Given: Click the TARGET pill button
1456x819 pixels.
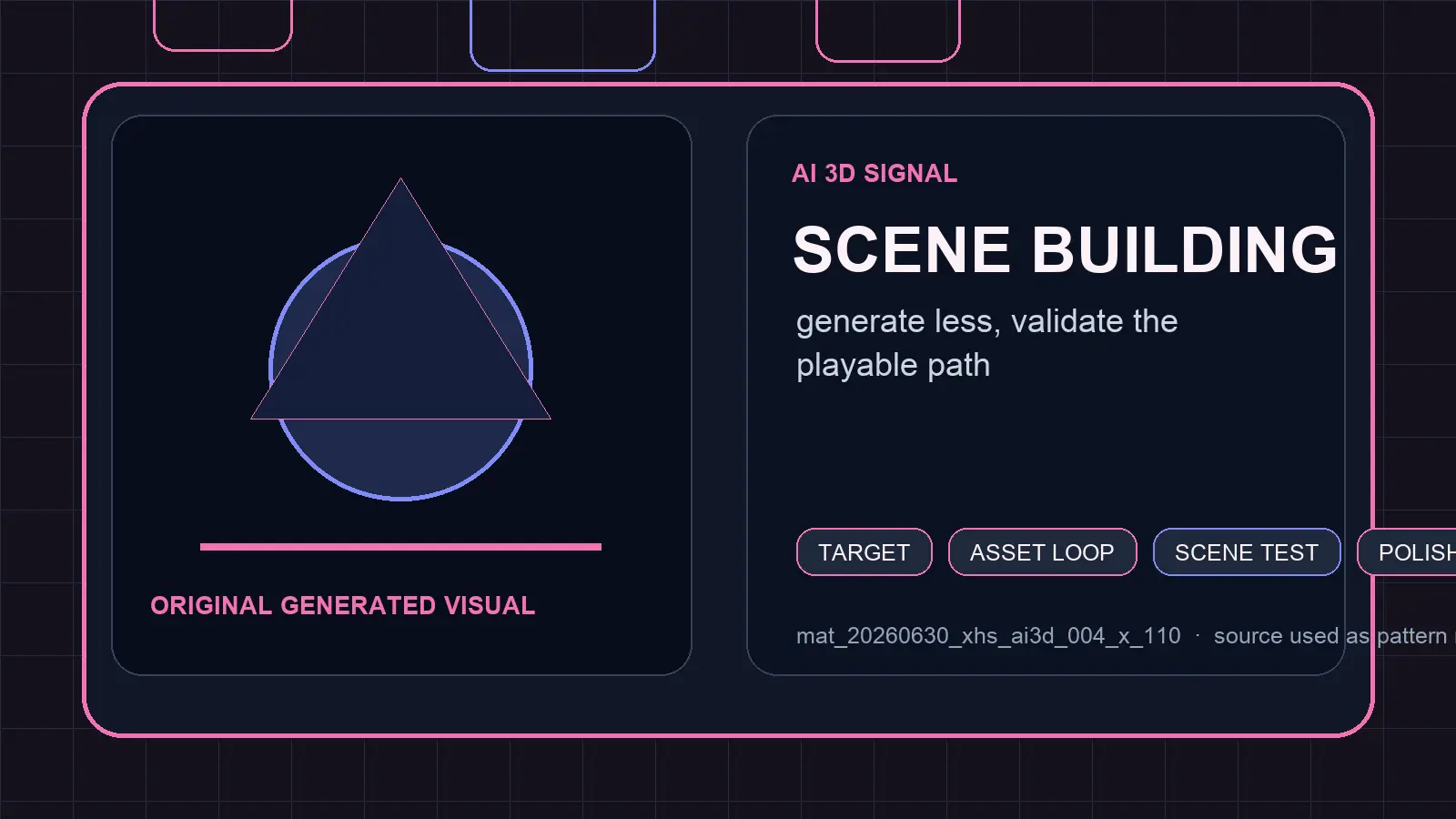Looking at the screenshot, I should point(864,552).
